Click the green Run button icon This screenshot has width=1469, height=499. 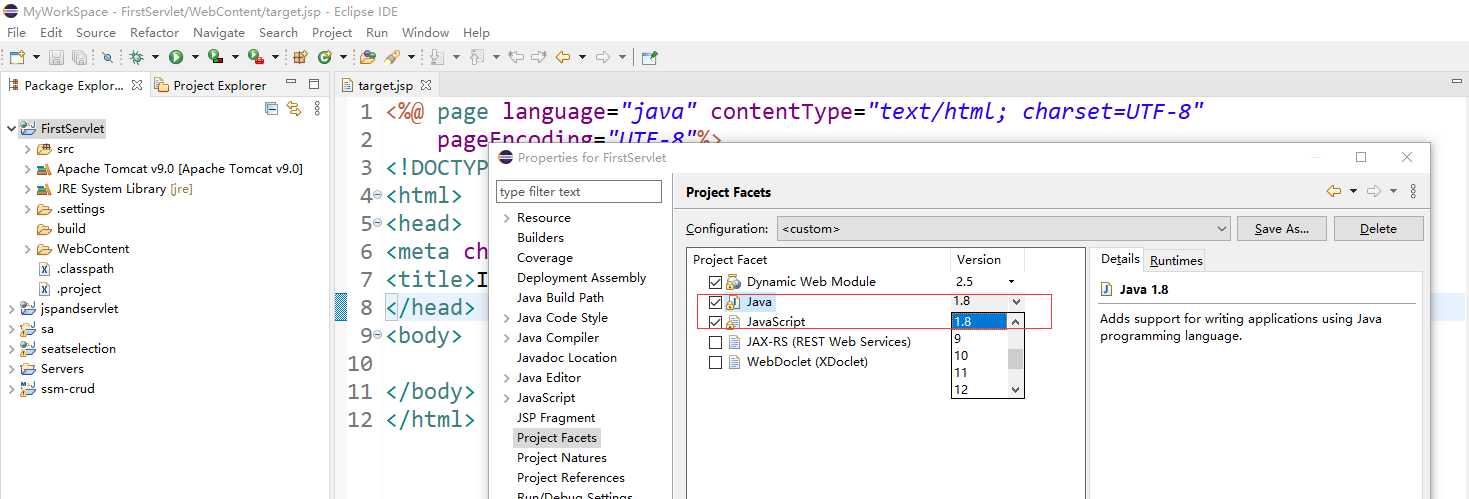coord(176,57)
